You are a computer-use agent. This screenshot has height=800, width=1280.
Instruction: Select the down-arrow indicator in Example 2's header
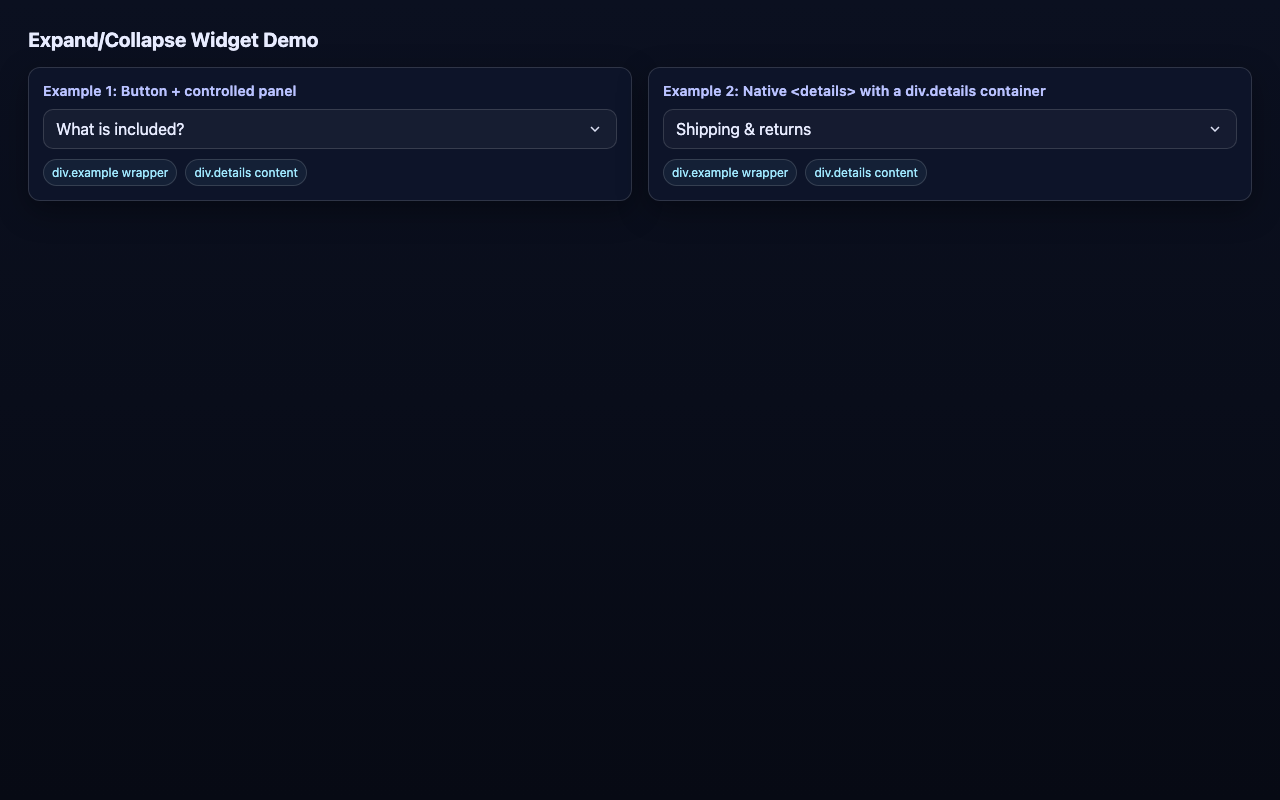point(1215,129)
